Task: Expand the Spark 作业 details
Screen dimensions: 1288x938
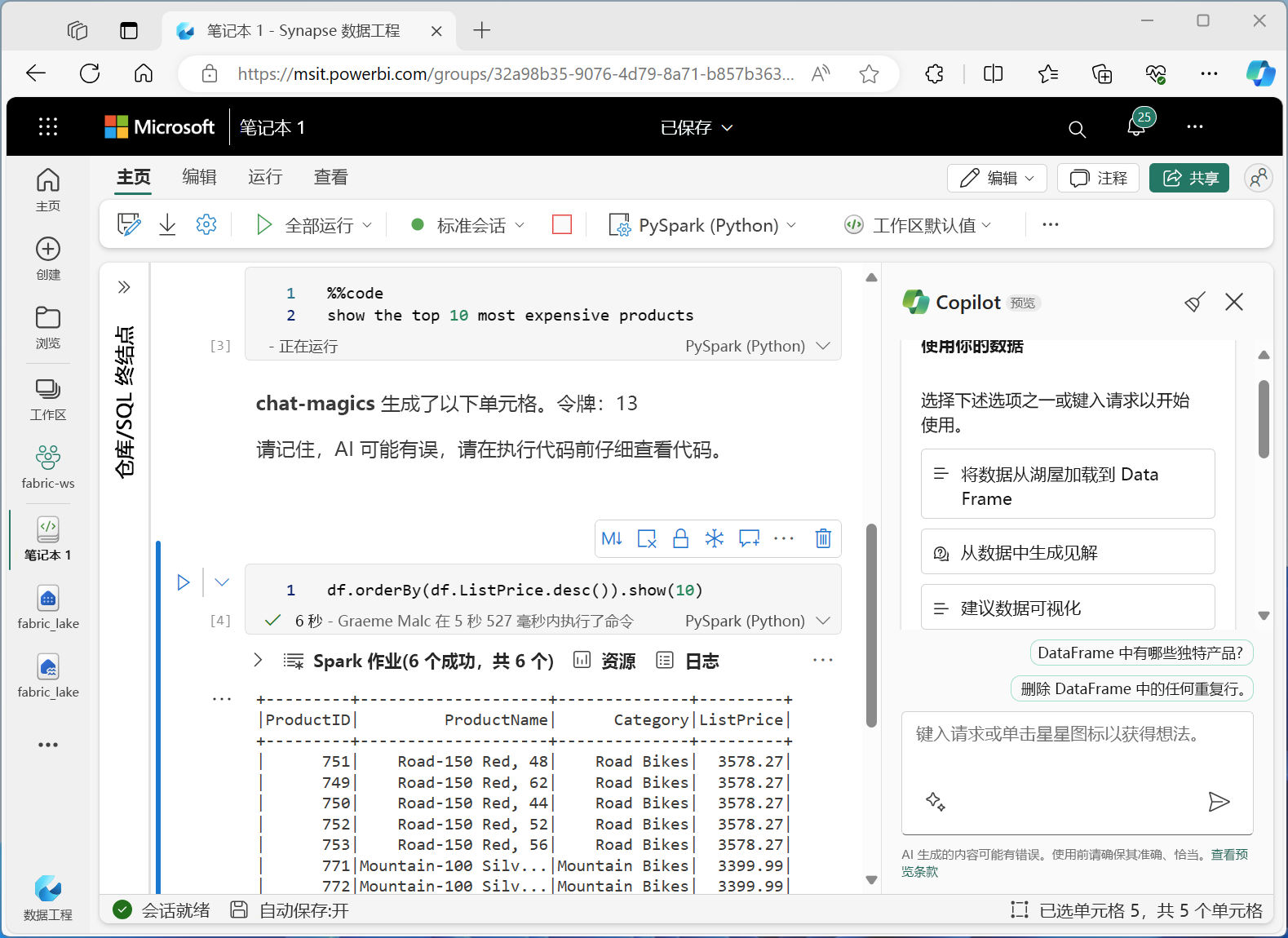Action: point(258,660)
